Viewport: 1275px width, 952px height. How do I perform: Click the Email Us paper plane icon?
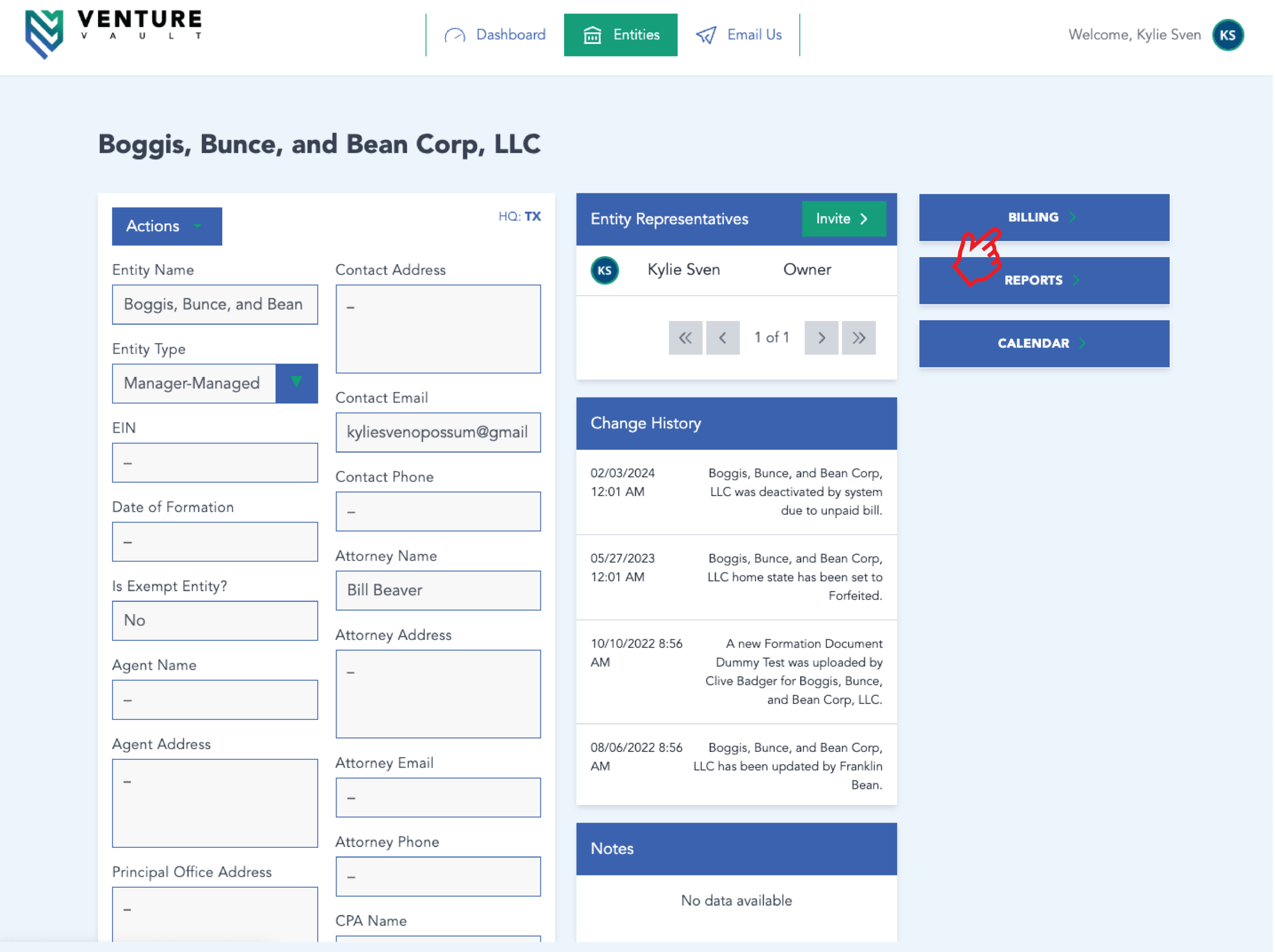706,35
